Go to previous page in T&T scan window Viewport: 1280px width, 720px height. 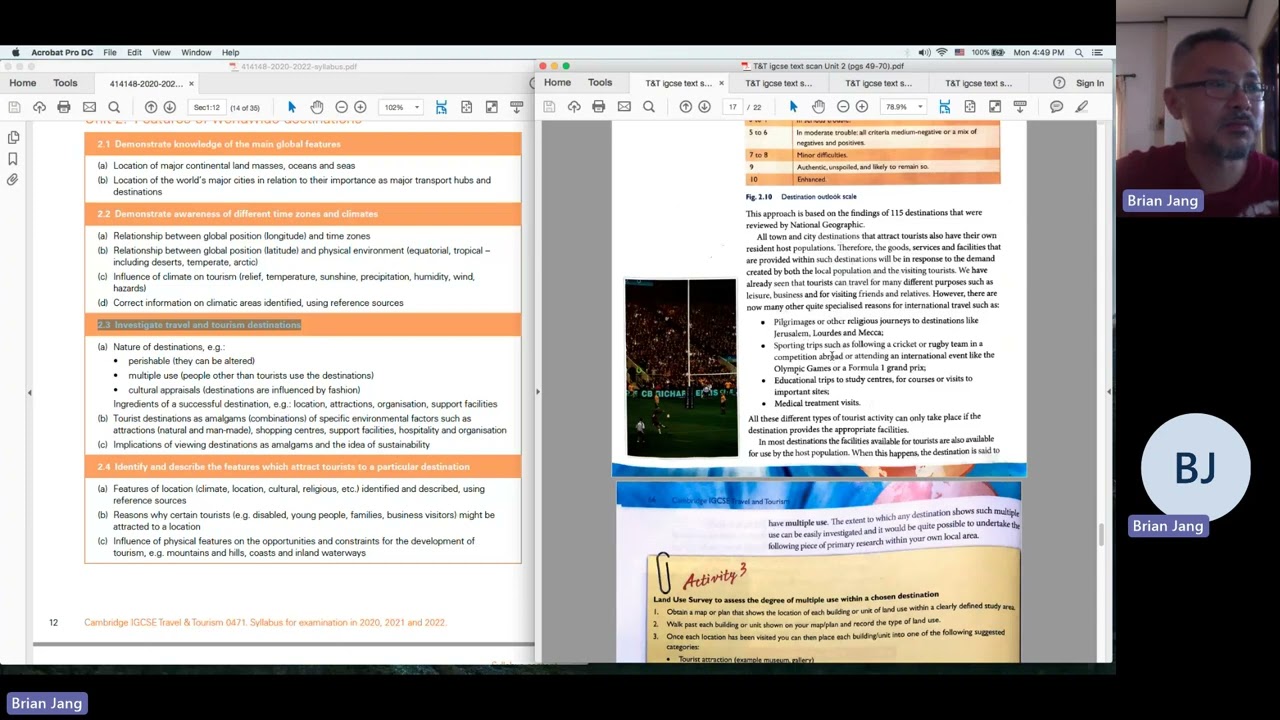(x=686, y=107)
